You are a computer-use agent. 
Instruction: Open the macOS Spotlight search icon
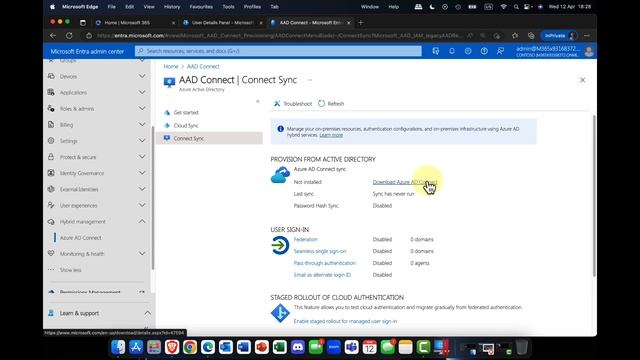click(x=516, y=7)
